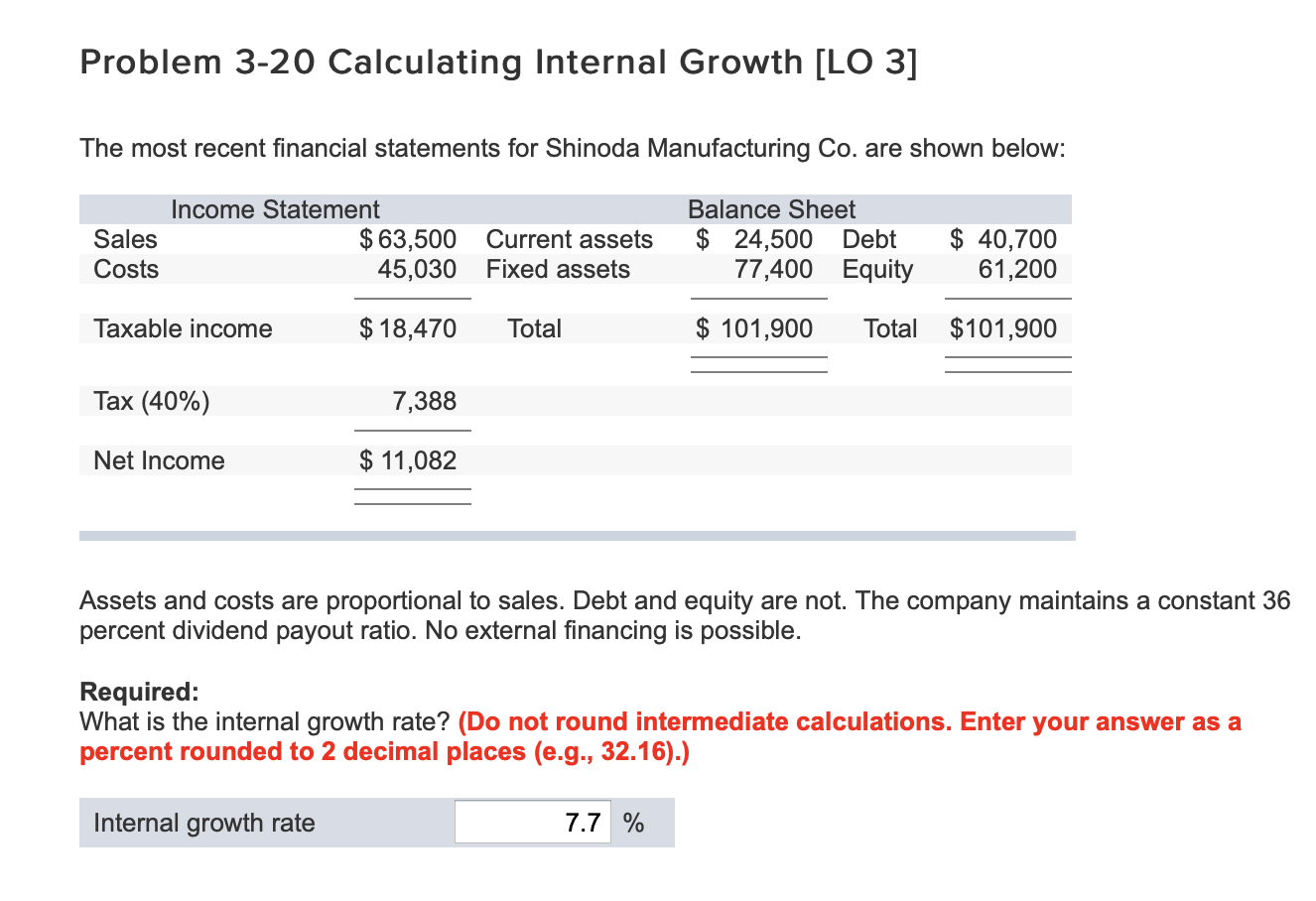Click the Balance Sheet header
The image size is (1316, 901).
coord(771,209)
